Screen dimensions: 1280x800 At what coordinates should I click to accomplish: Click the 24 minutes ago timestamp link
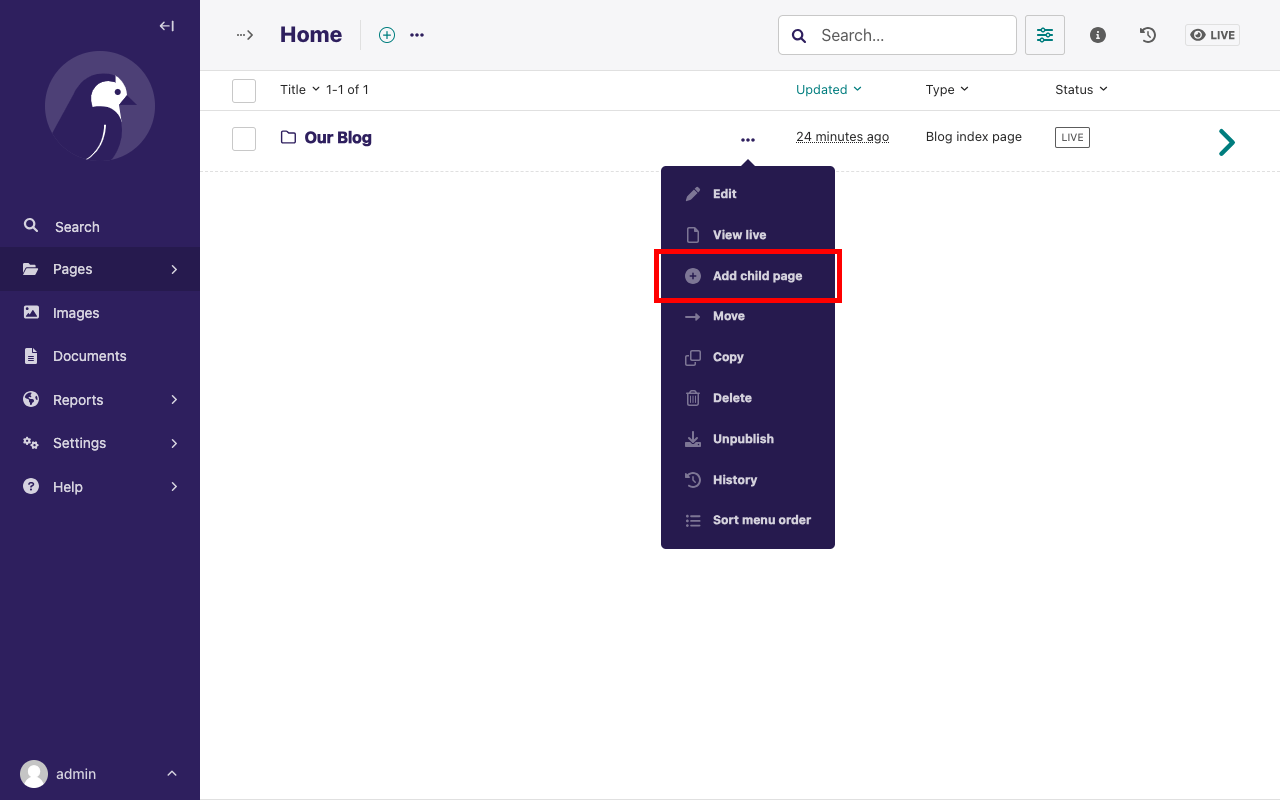coord(843,136)
